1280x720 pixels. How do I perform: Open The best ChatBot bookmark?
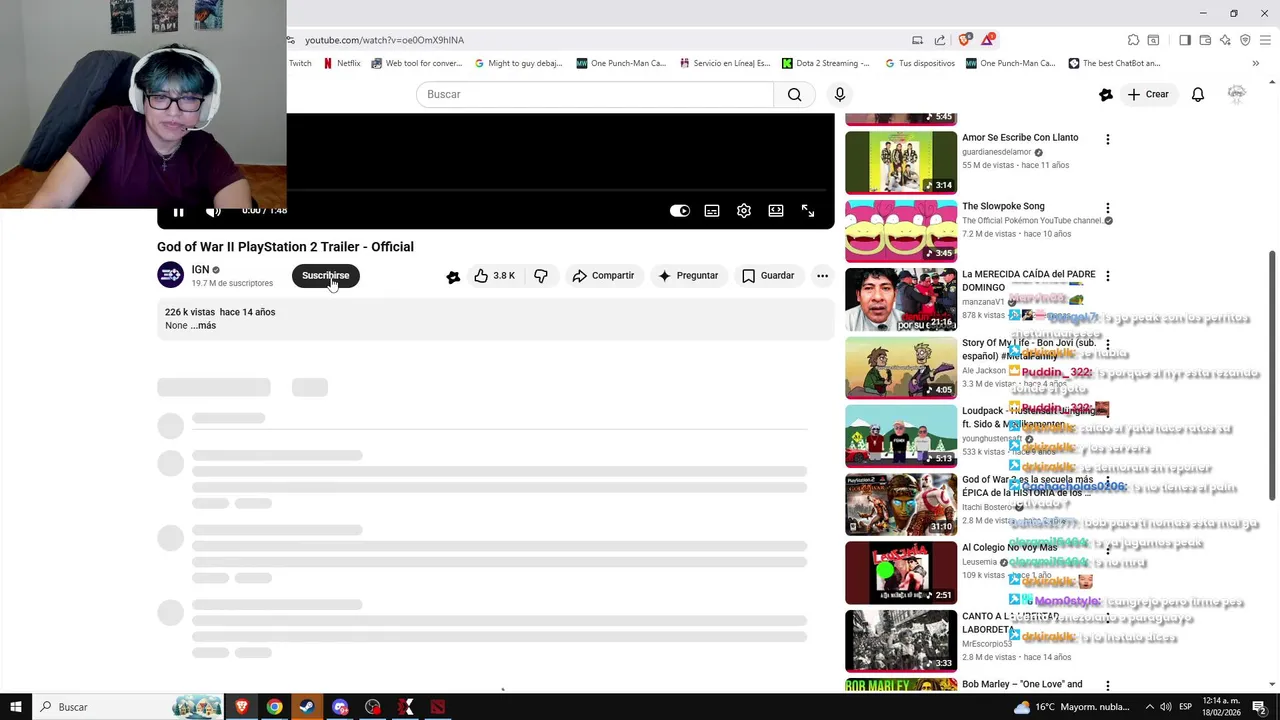[x=1114, y=63]
